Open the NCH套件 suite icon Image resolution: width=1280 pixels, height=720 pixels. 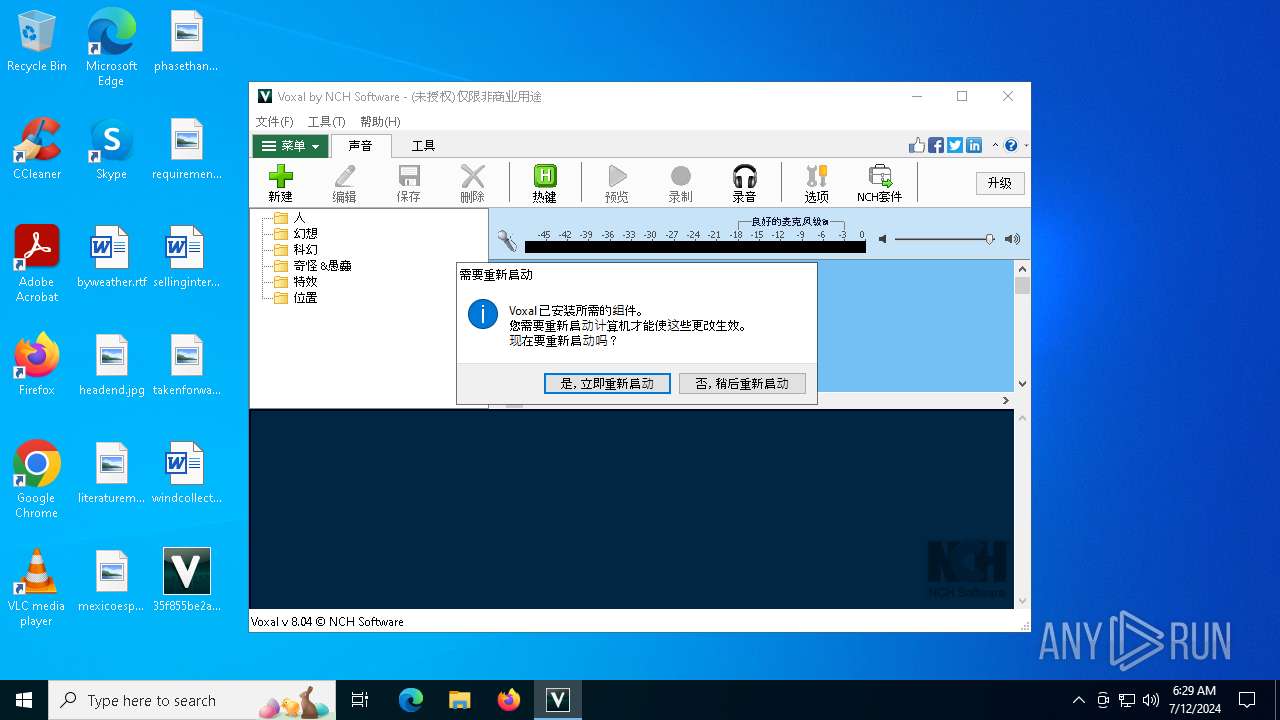pos(880,177)
